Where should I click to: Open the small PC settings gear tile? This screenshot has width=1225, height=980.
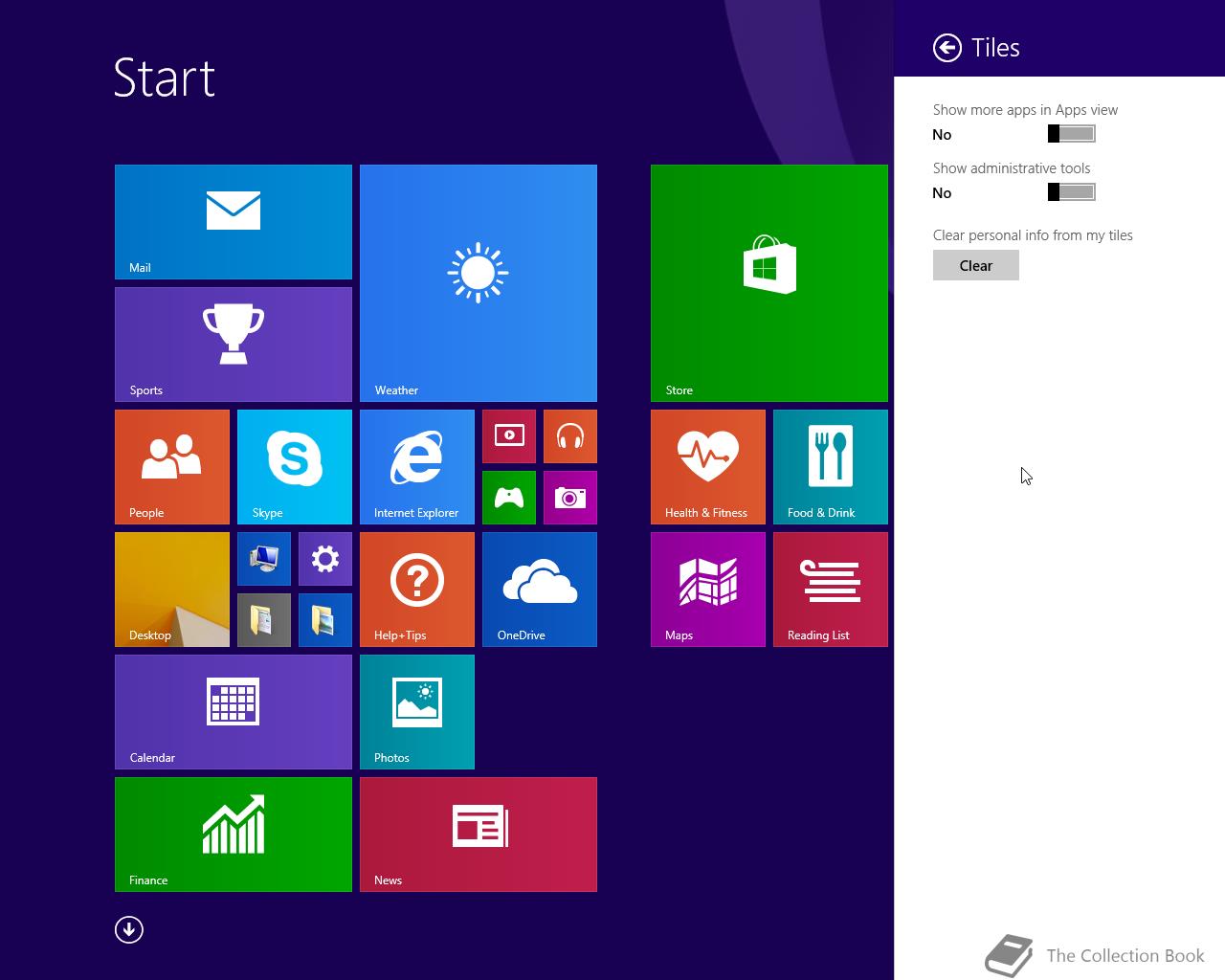pyautogui.click(x=325, y=559)
